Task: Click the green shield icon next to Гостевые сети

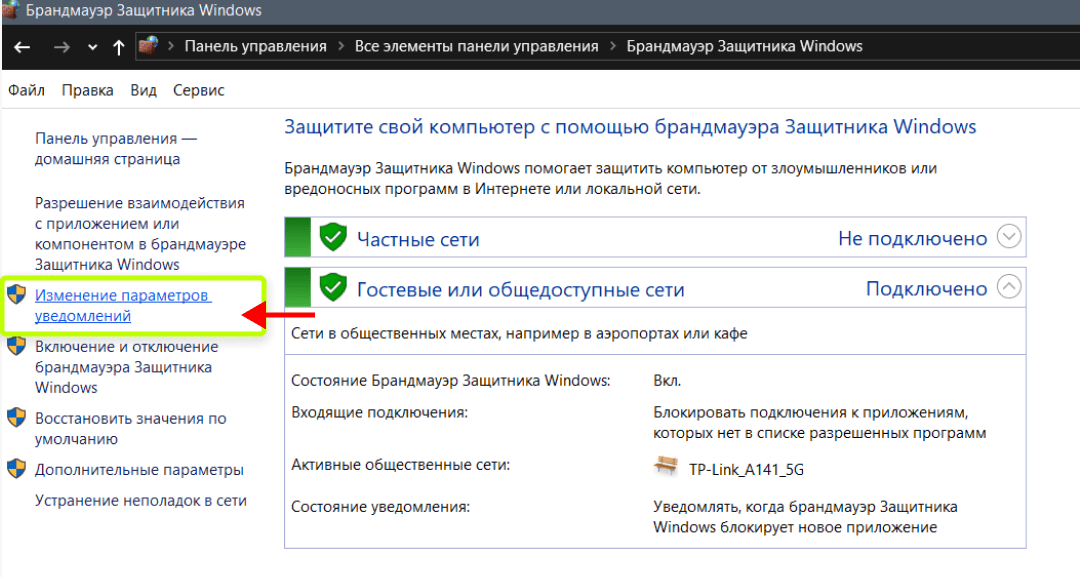Action: (333, 287)
